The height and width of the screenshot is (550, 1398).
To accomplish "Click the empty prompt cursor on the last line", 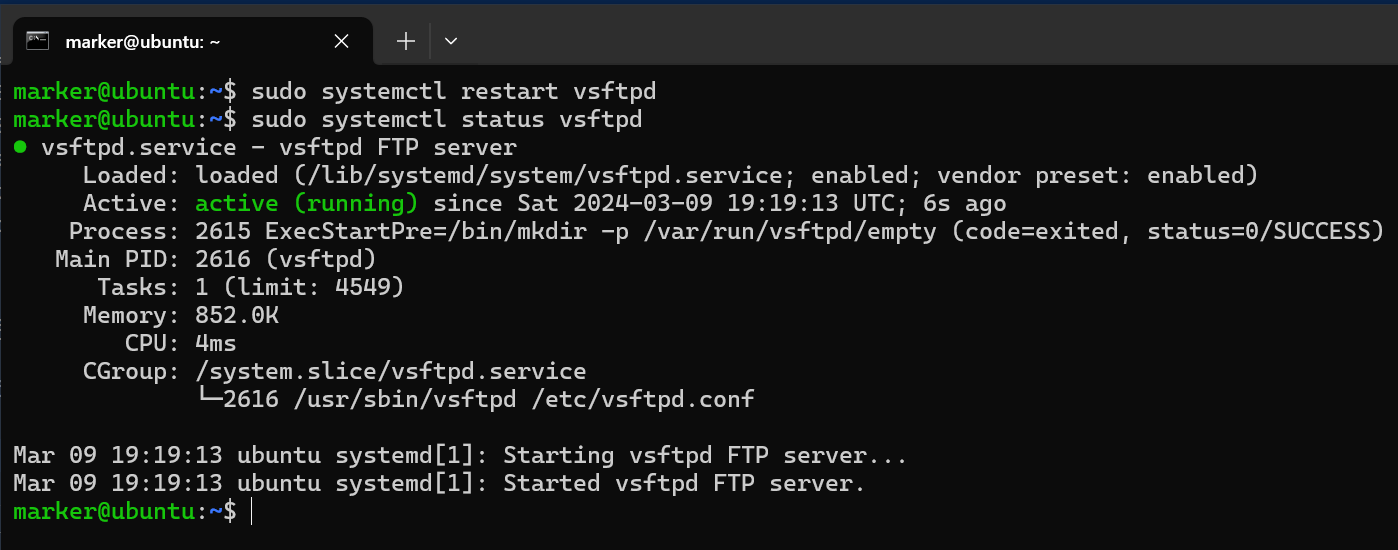I will click(x=252, y=512).
